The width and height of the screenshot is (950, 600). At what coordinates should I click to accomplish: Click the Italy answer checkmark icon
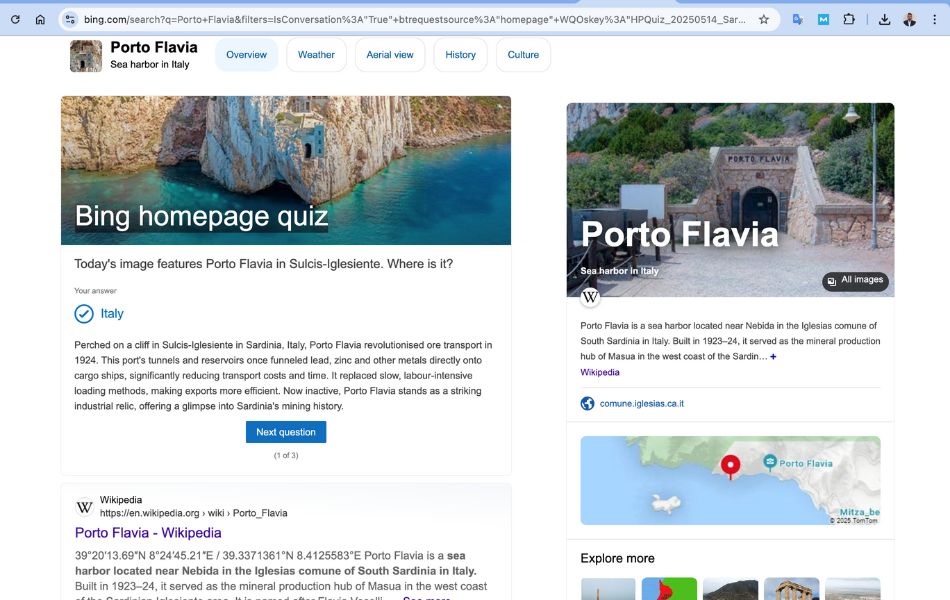[x=84, y=313]
